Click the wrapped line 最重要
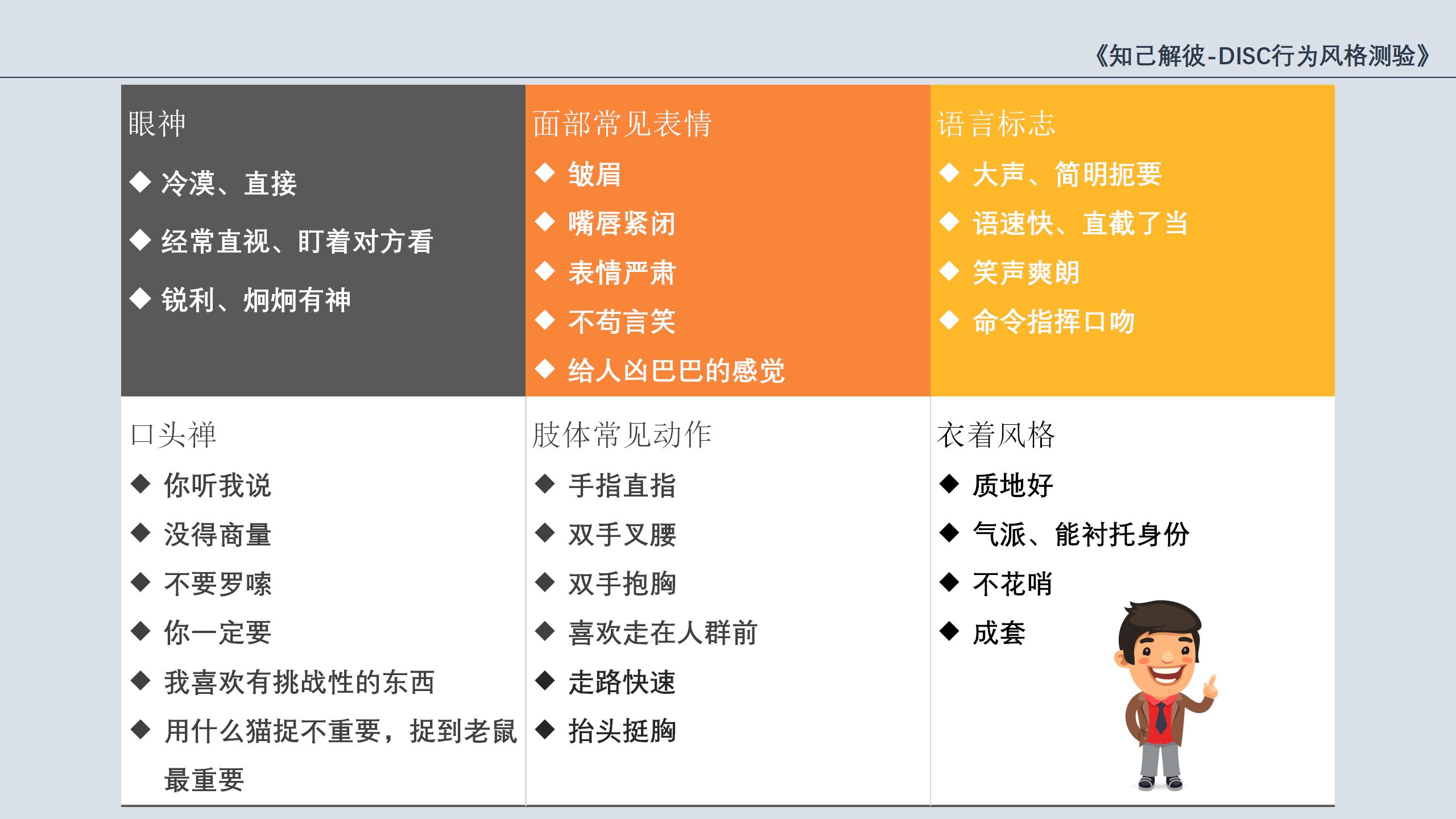Viewport: 1456px width, 819px height. 204,780
